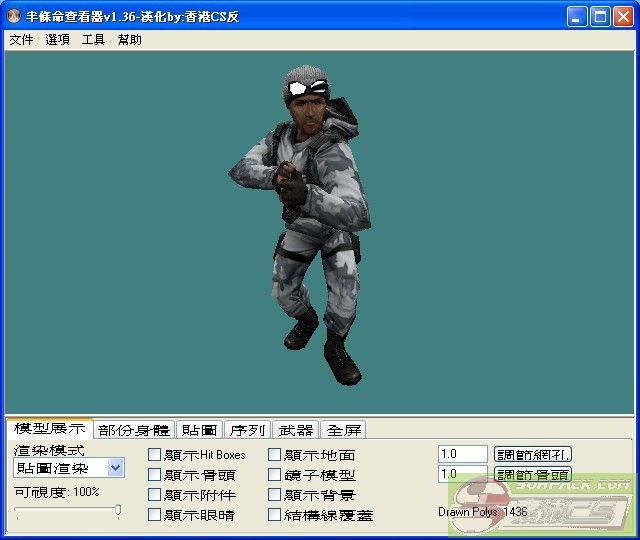
Task: Switch to the 全屏 tab
Action: tap(344, 430)
